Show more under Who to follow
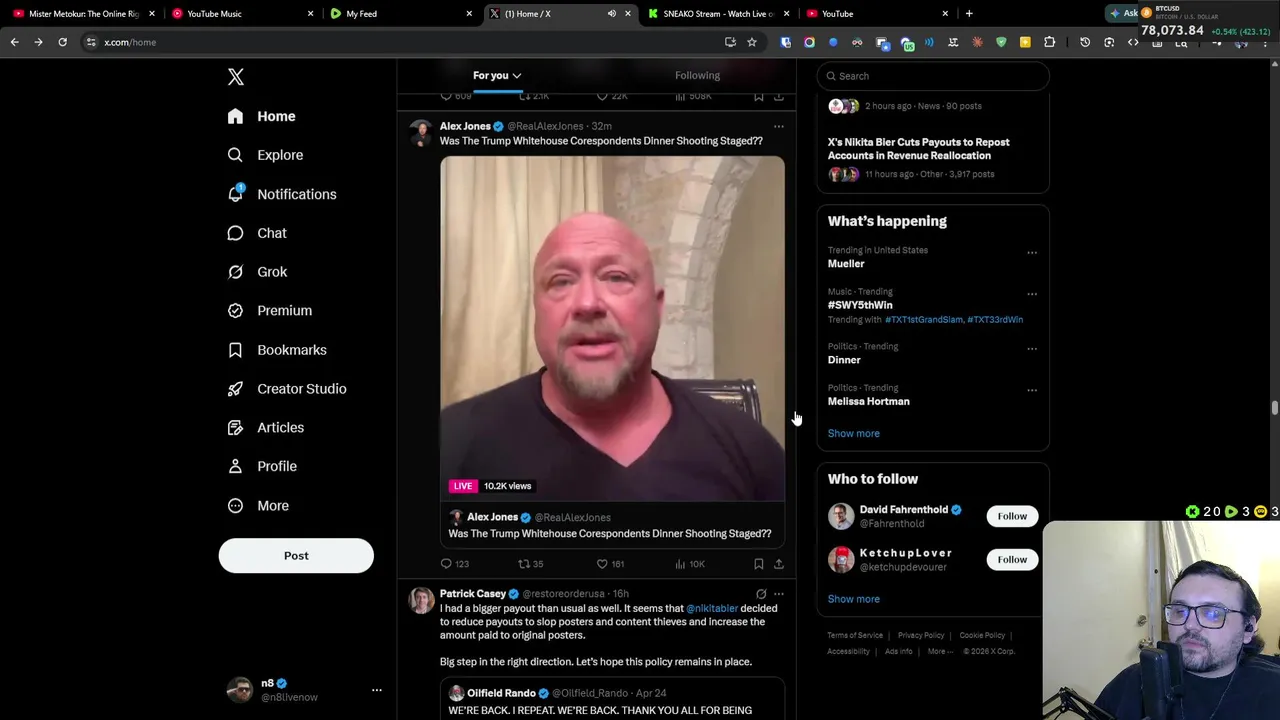This screenshot has width=1280, height=720. [x=853, y=599]
